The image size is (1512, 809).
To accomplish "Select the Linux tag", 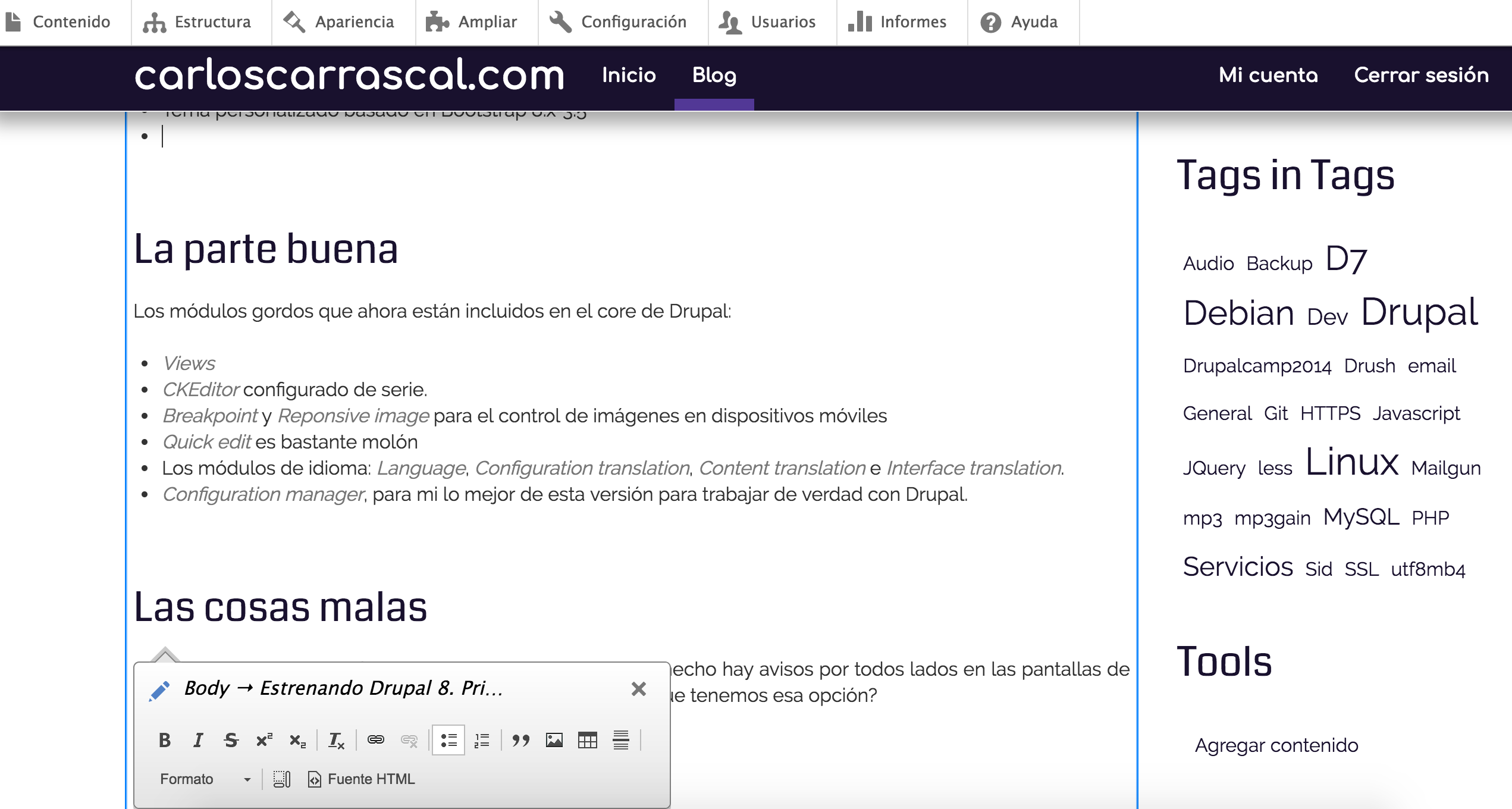I will click(x=1352, y=462).
